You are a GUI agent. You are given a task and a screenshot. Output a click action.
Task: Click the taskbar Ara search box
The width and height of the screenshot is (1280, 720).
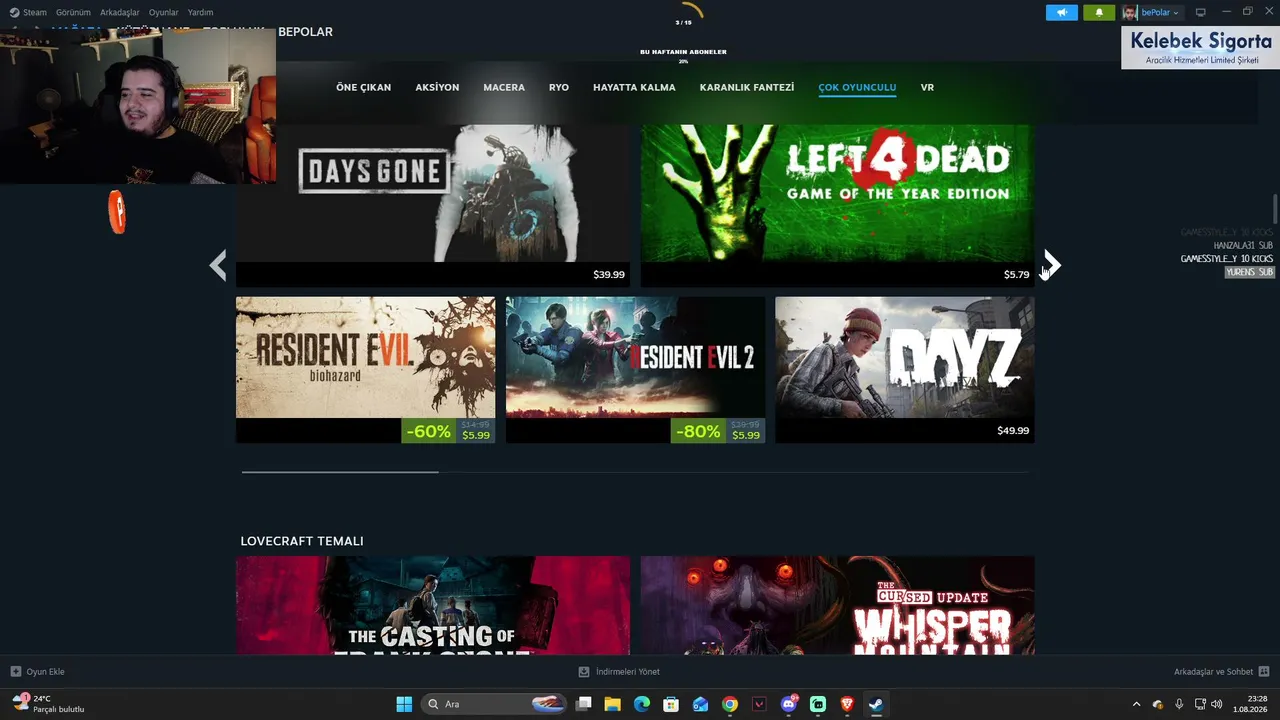coord(495,704)
